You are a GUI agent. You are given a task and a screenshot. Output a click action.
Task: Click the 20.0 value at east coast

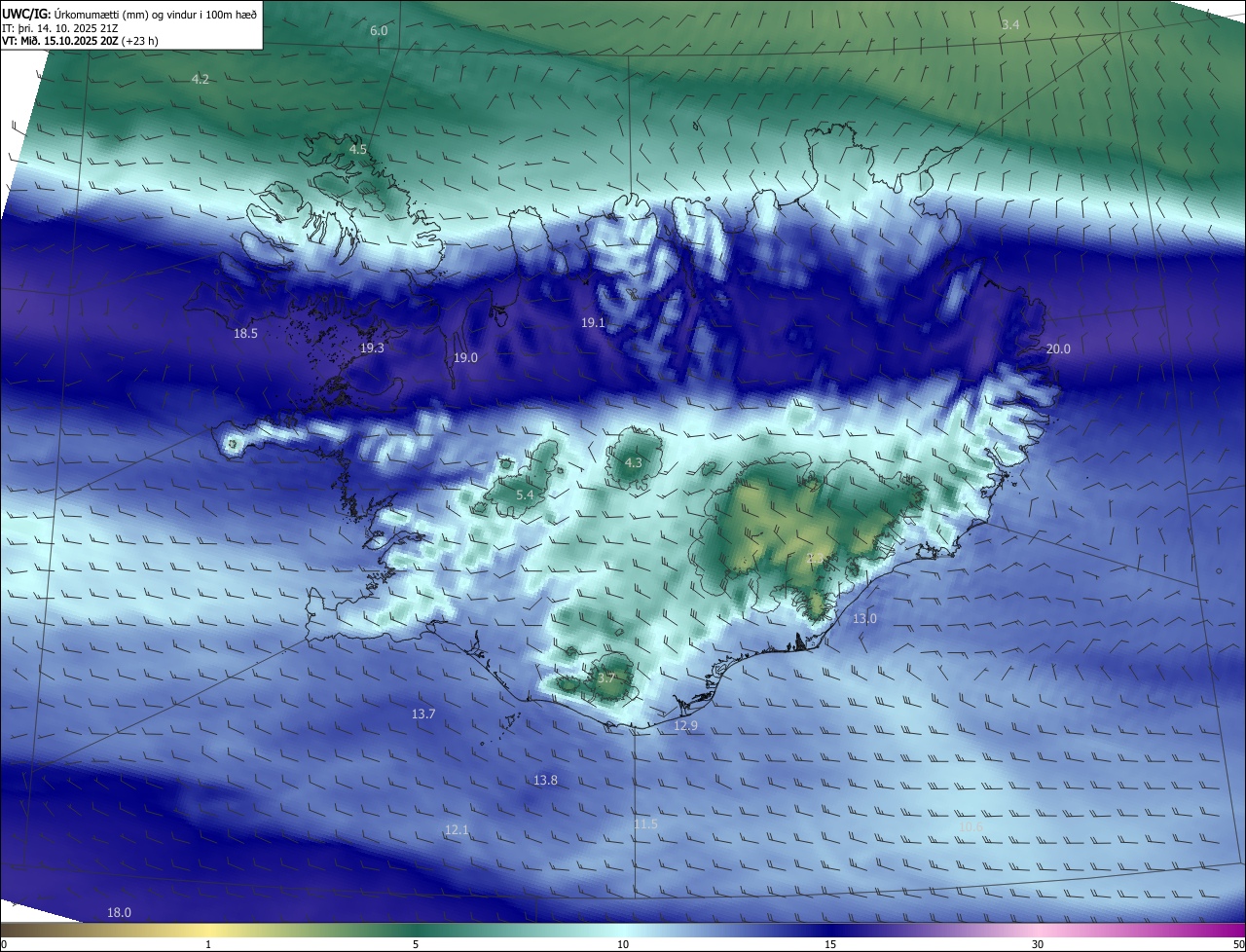pyautogui.click(x=1057, y=349)
